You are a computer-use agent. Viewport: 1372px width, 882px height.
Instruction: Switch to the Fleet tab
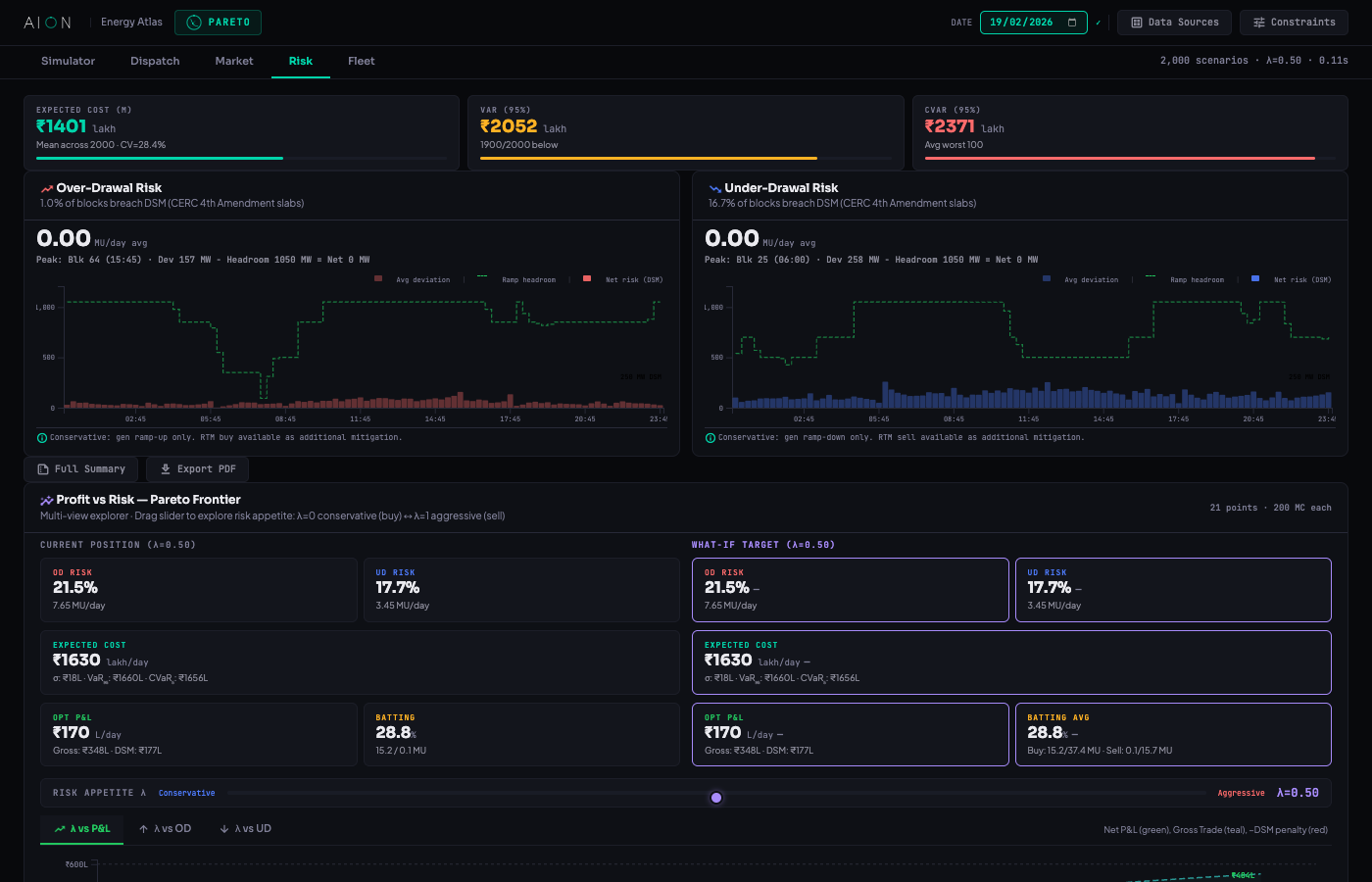click(x=361, y=60)
